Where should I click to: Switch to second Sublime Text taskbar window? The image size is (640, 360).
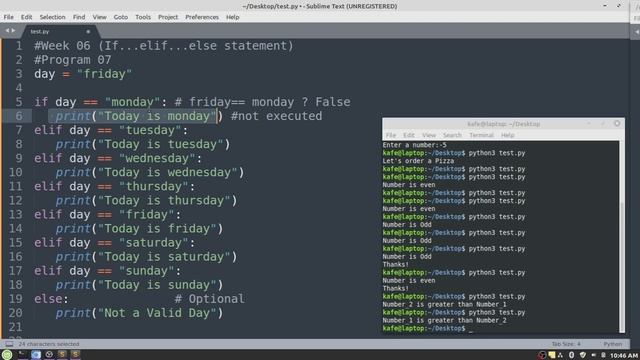76,355
